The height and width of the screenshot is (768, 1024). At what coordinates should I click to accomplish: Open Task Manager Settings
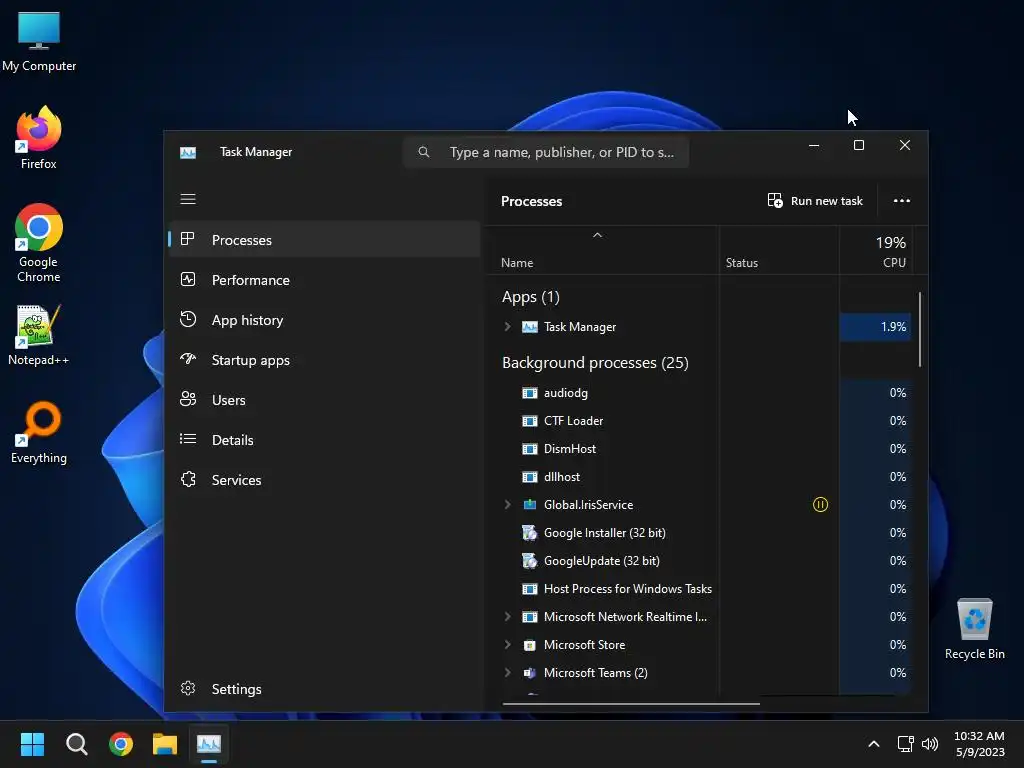pos(325,689)
